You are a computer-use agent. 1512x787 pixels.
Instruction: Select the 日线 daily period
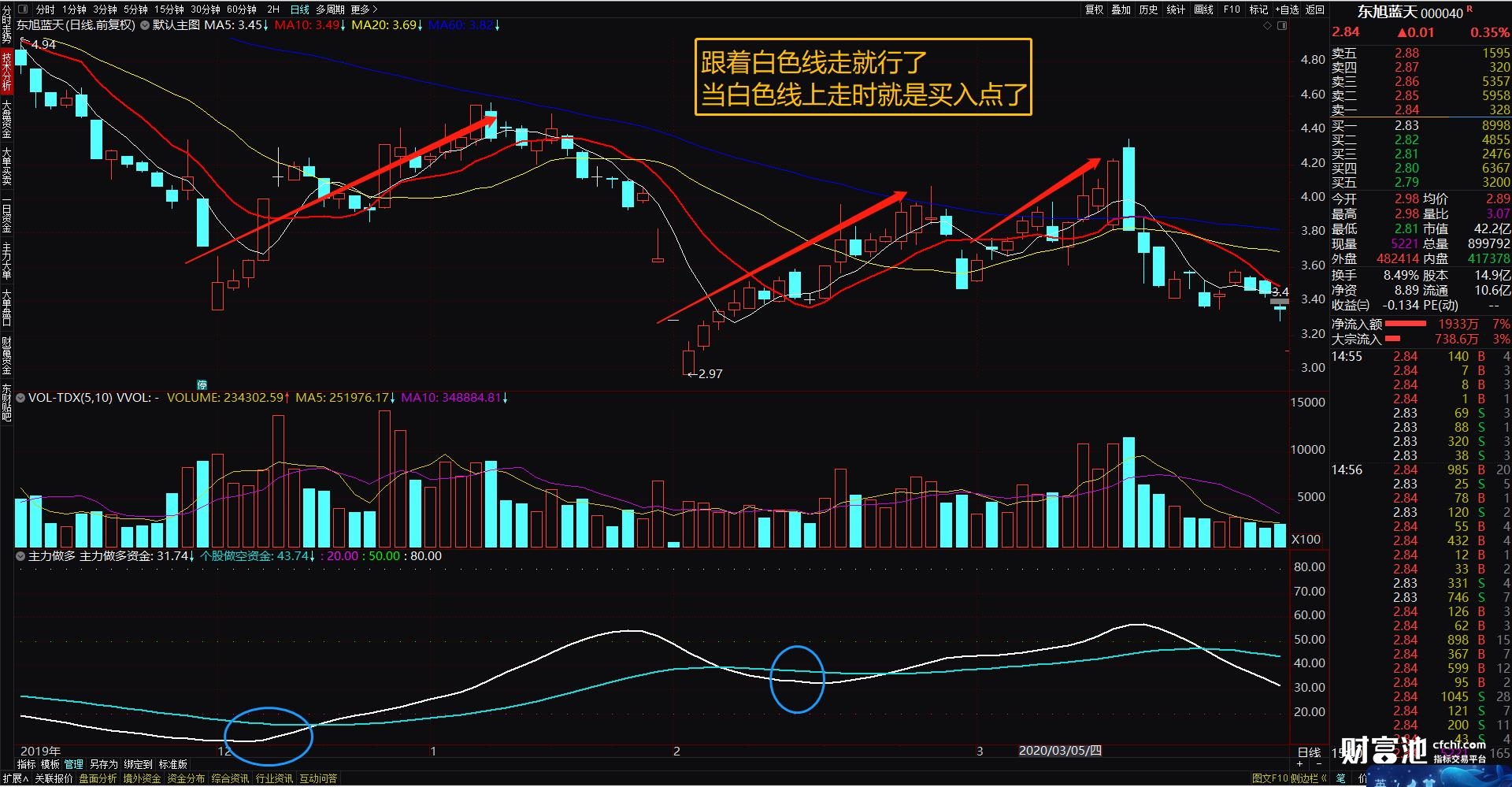point(300,9)
